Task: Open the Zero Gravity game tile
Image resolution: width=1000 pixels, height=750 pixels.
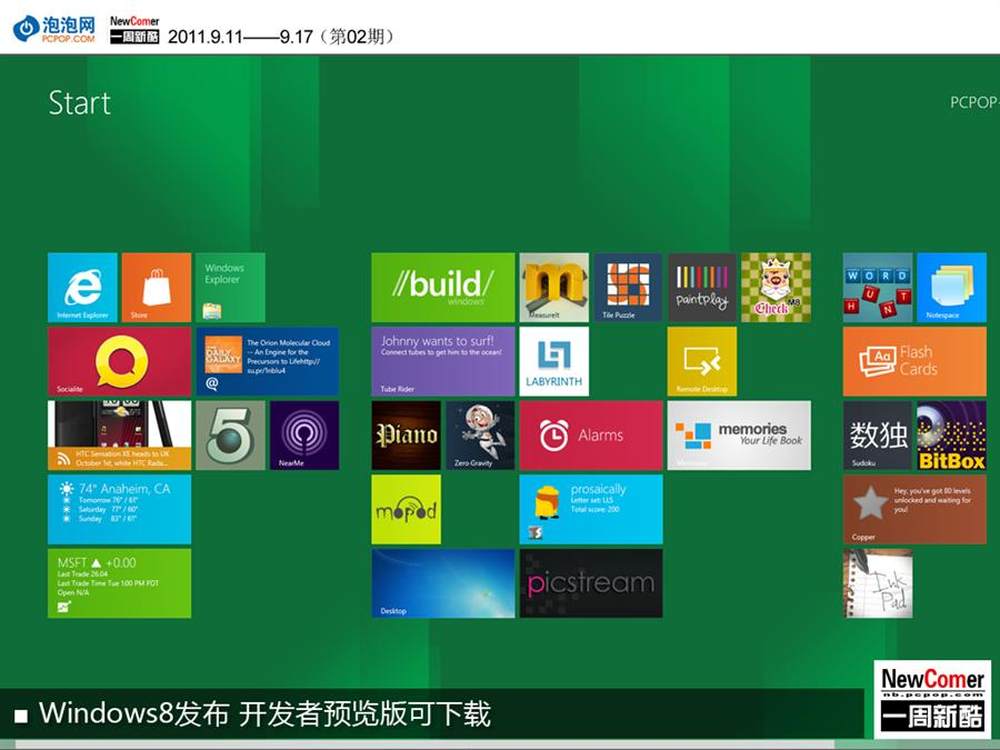Action: 480,436
